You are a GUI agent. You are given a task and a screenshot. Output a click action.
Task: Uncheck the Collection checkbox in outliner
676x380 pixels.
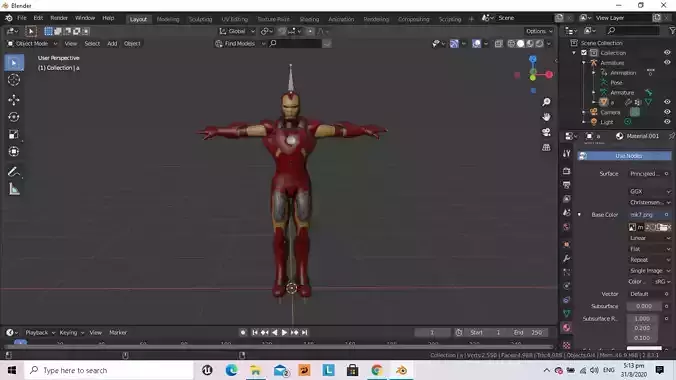(584, 53)
